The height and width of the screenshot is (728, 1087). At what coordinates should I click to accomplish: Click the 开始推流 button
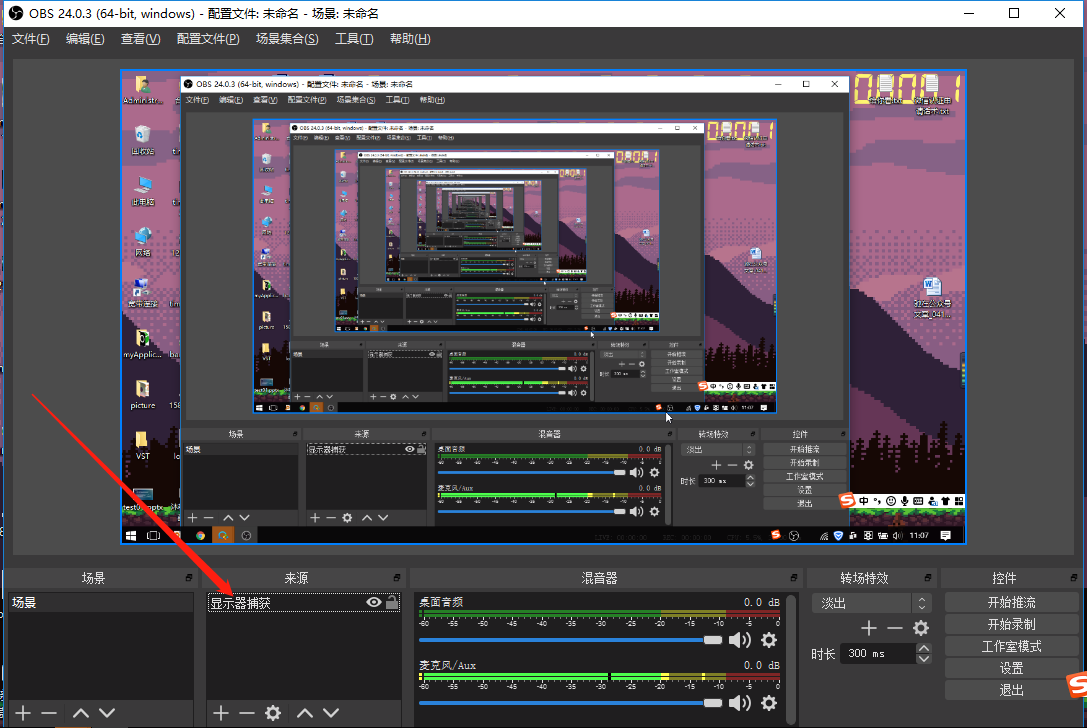tap(1011, 603)
